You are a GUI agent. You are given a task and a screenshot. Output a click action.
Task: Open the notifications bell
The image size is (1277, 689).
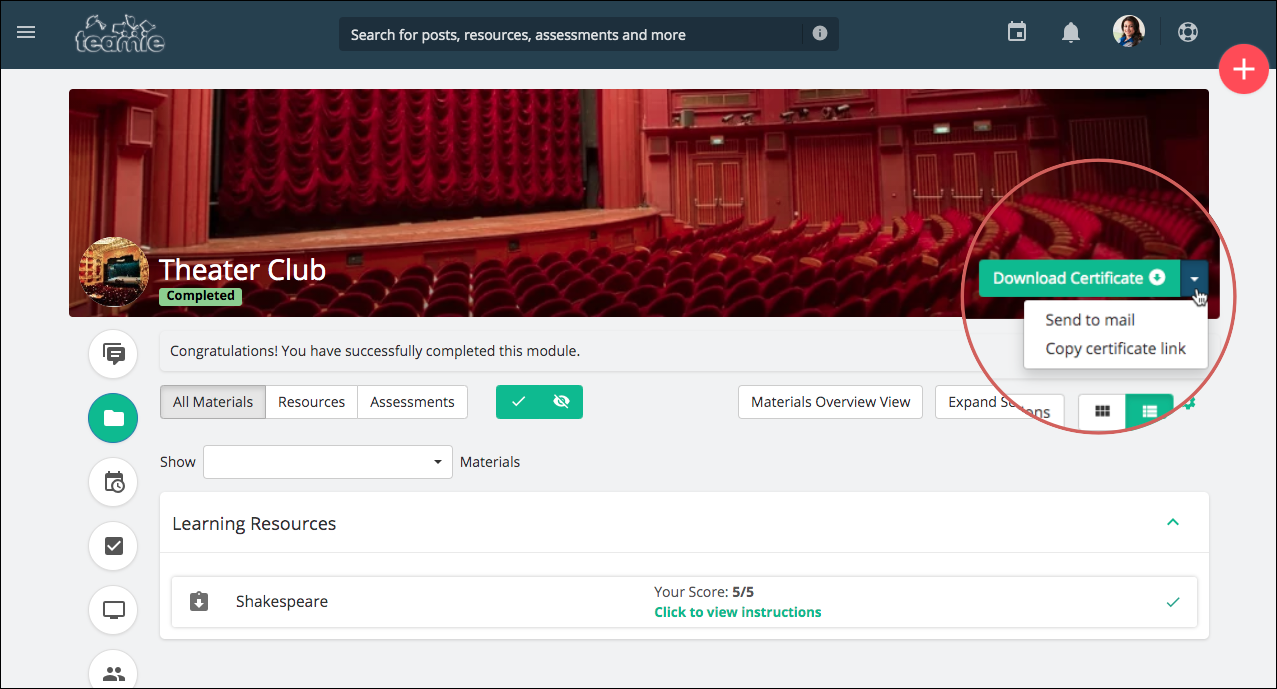(x=1071, y=32)
